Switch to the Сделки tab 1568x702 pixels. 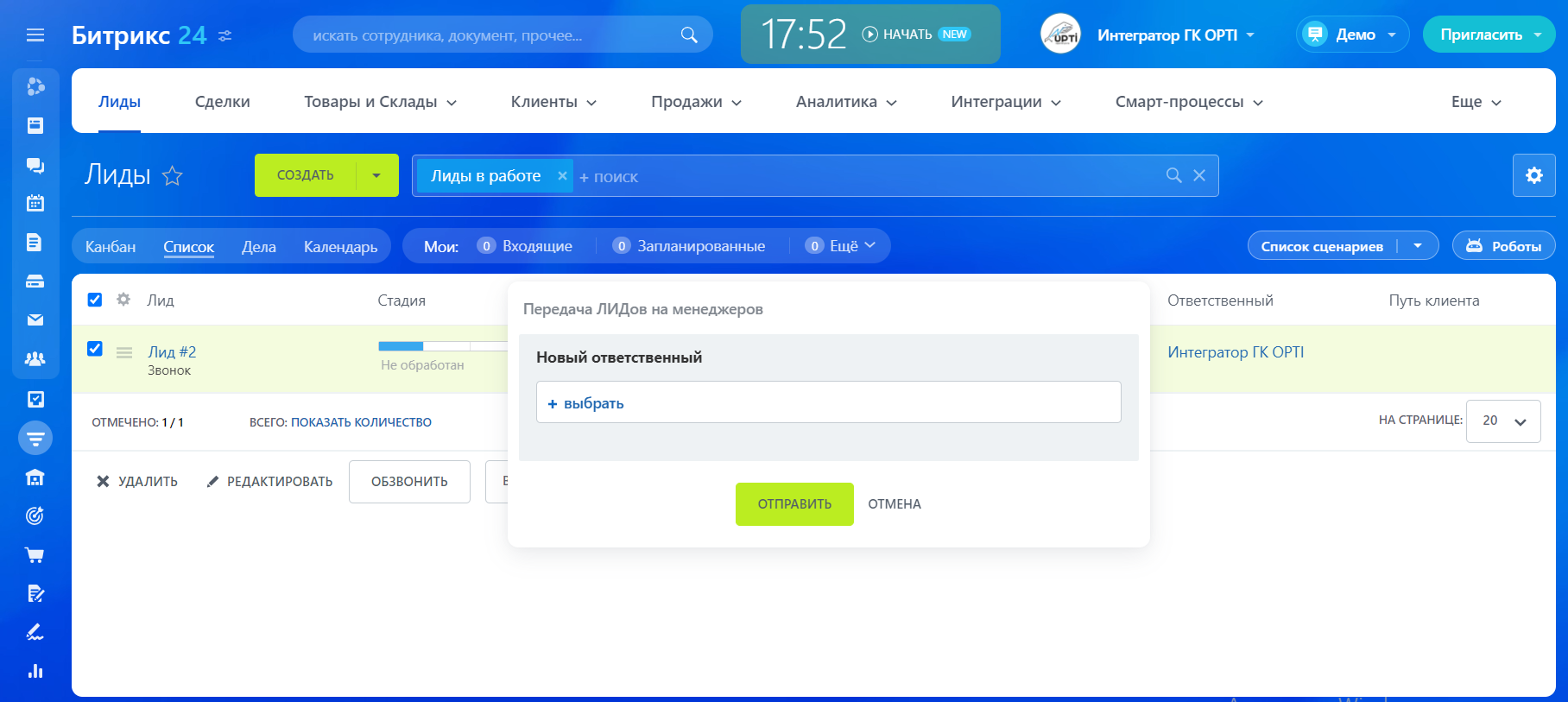pos(223,102)
